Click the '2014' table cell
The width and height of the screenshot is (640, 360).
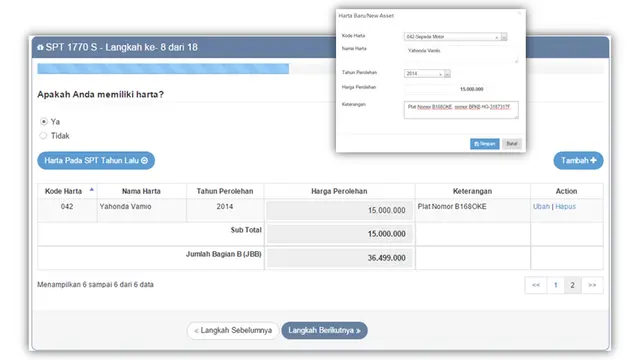click(x=225, y=210)
